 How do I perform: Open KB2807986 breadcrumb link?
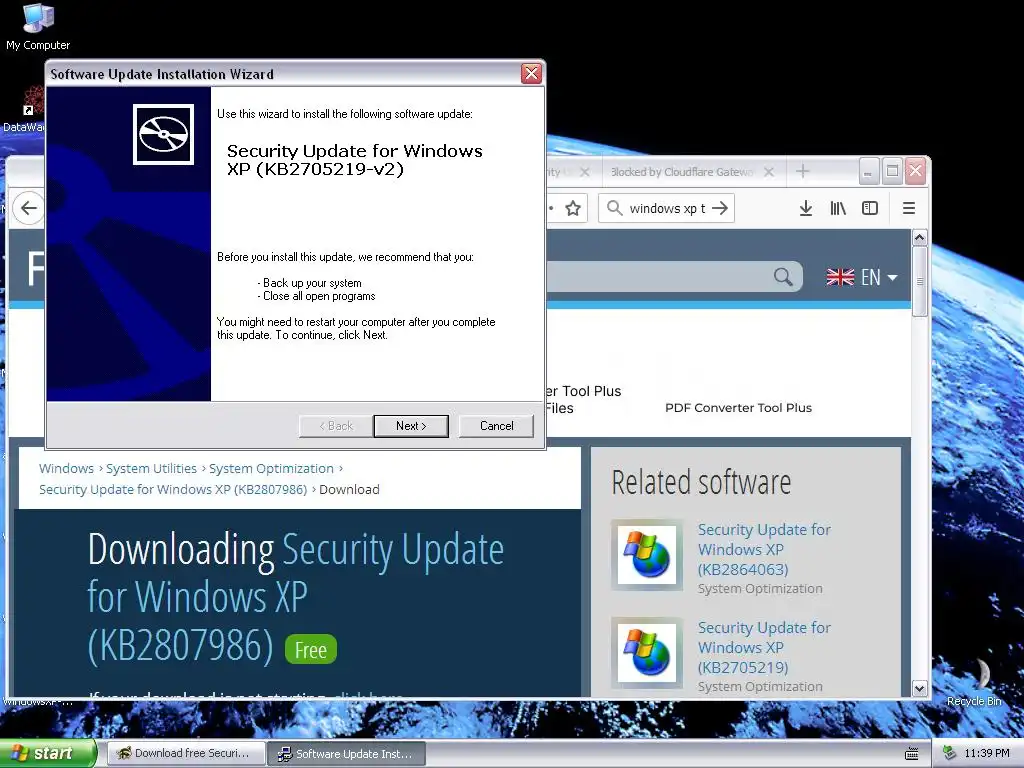pos(173,489)
